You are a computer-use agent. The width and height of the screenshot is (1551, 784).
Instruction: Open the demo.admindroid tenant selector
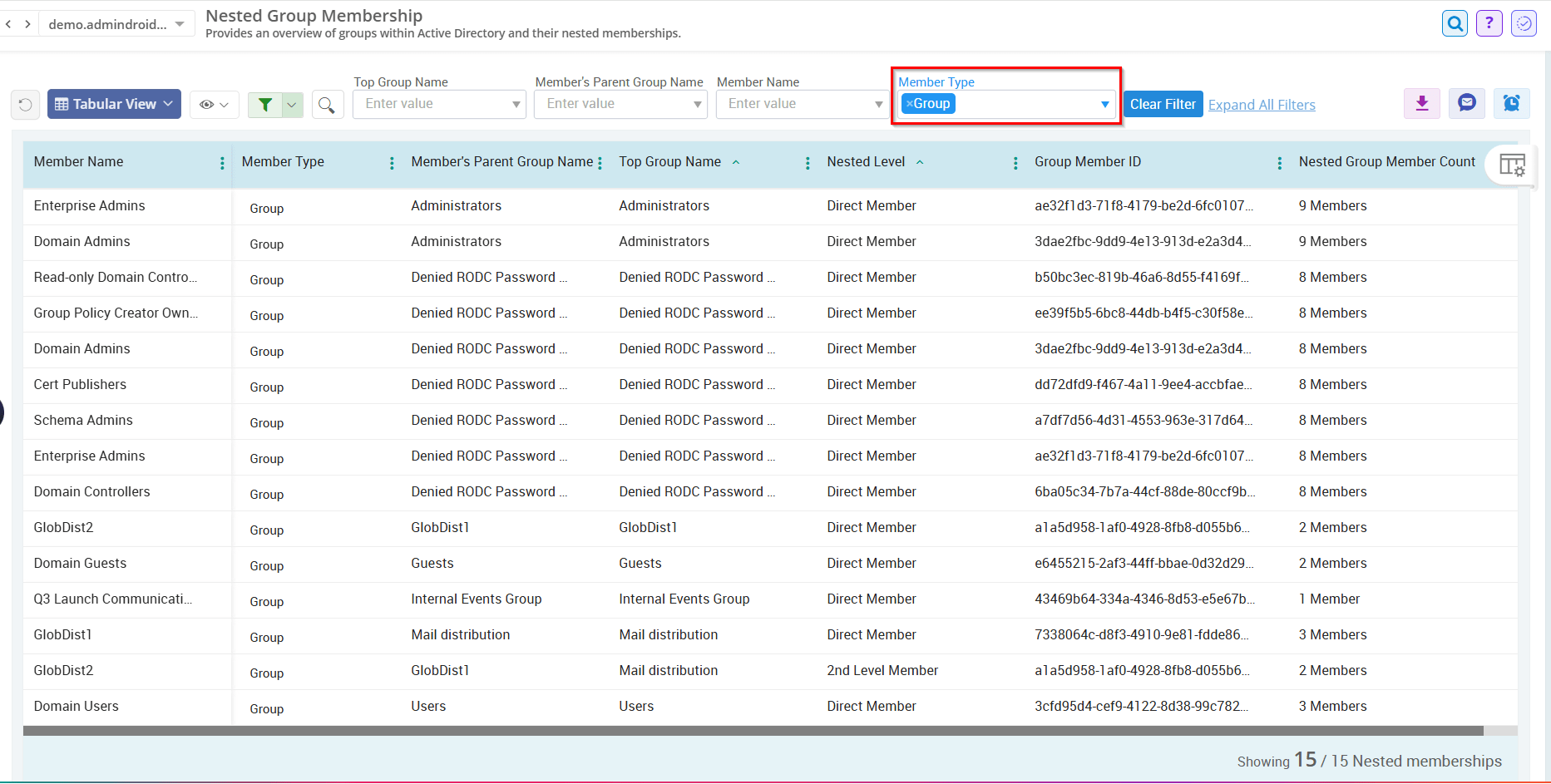coord(116,23)
